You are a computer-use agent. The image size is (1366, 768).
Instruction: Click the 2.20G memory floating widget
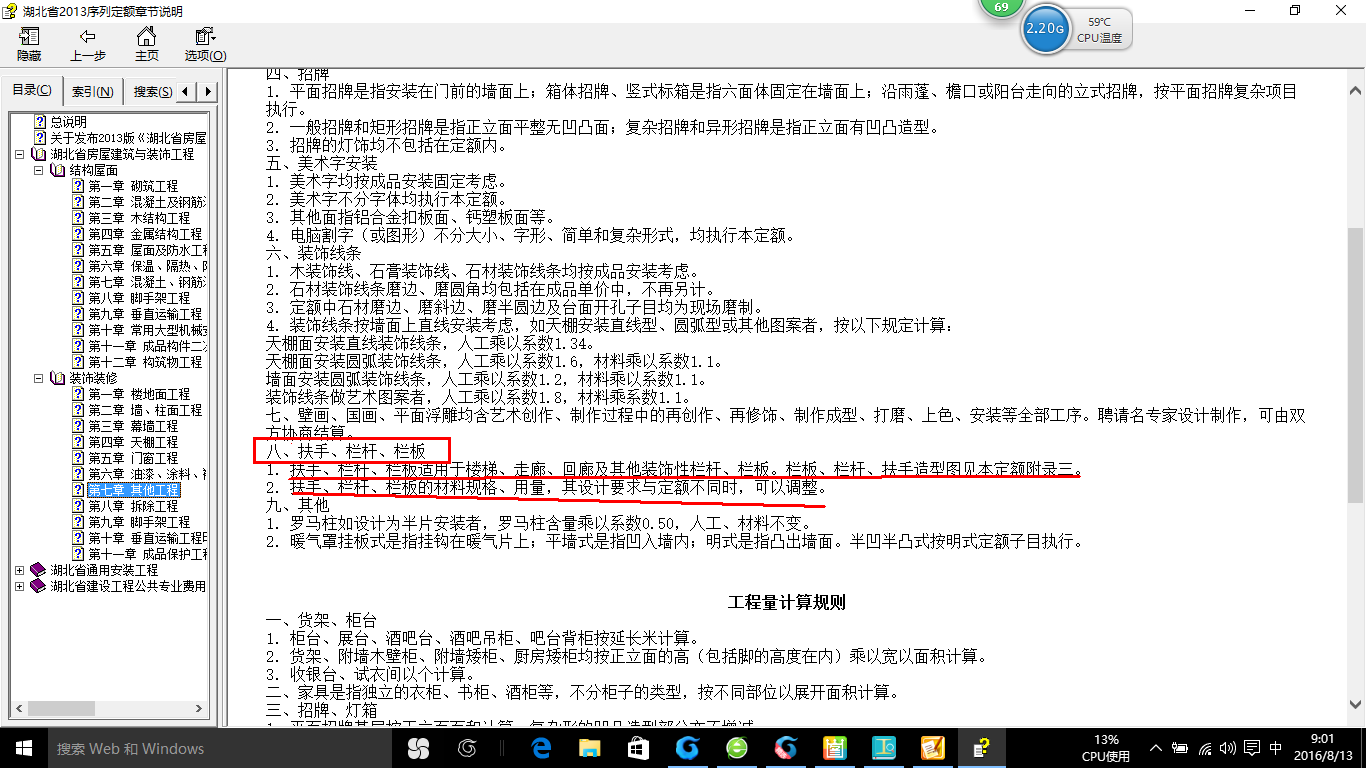point(1045,30)
